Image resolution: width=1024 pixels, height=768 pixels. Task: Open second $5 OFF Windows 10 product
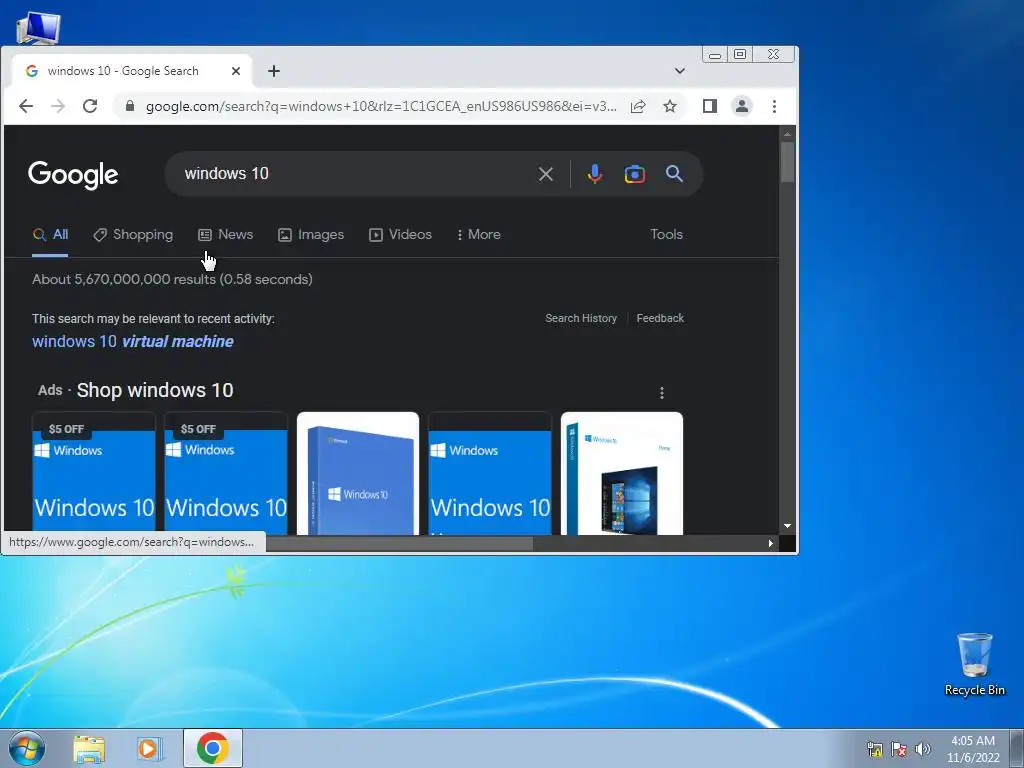(226, 473)
